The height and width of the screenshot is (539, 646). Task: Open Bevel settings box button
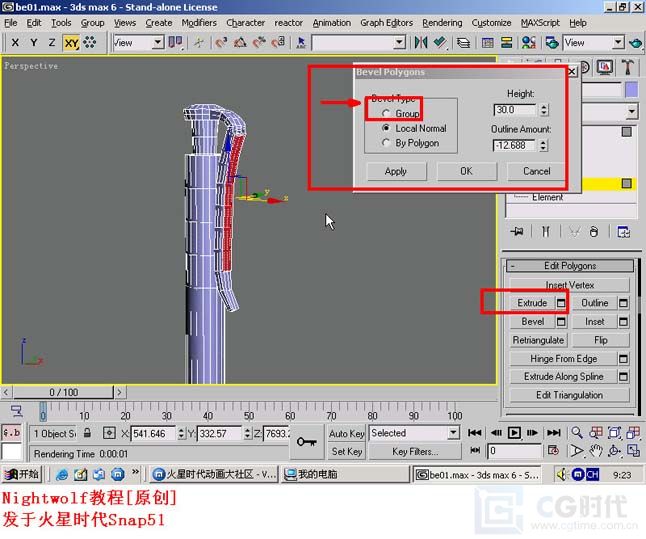point(561,321)
